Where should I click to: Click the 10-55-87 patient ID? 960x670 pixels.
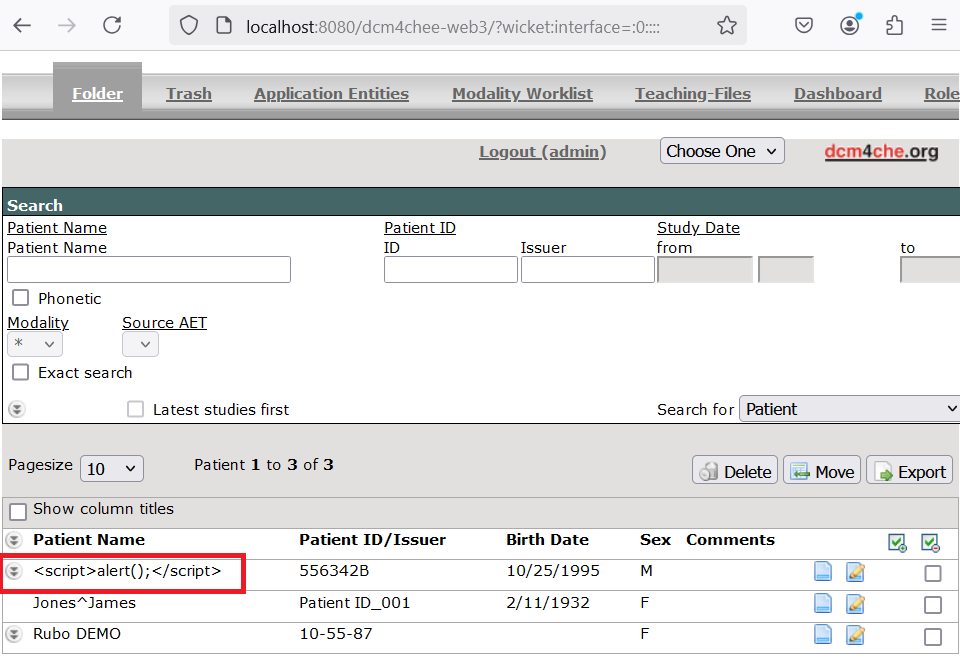(336, 634)
